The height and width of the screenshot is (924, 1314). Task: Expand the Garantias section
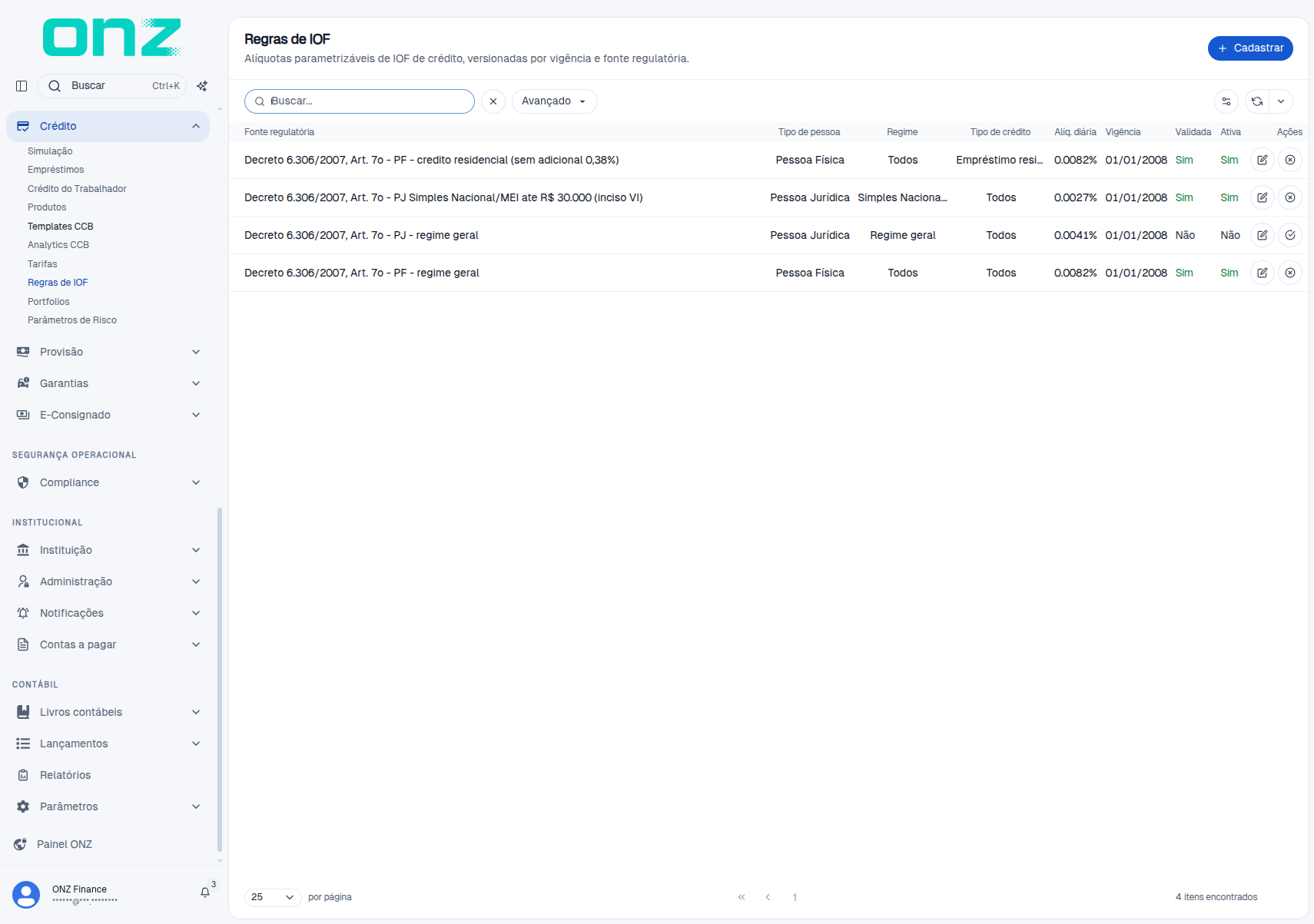(x=108, y=383)
